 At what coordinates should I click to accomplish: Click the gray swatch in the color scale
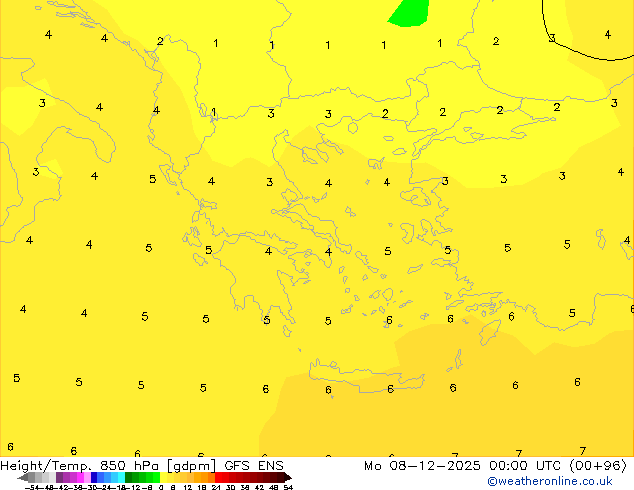[32, 477]
